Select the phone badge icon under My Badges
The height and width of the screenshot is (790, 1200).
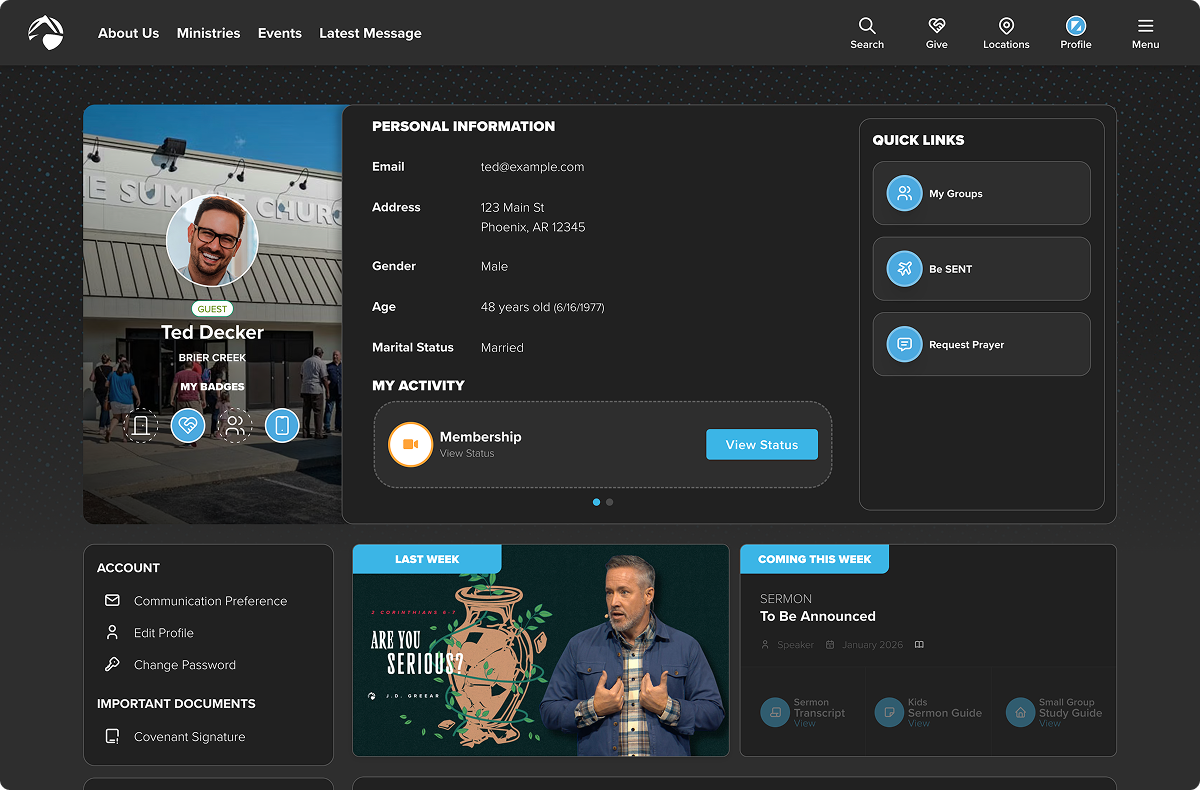tap(282, 425)
